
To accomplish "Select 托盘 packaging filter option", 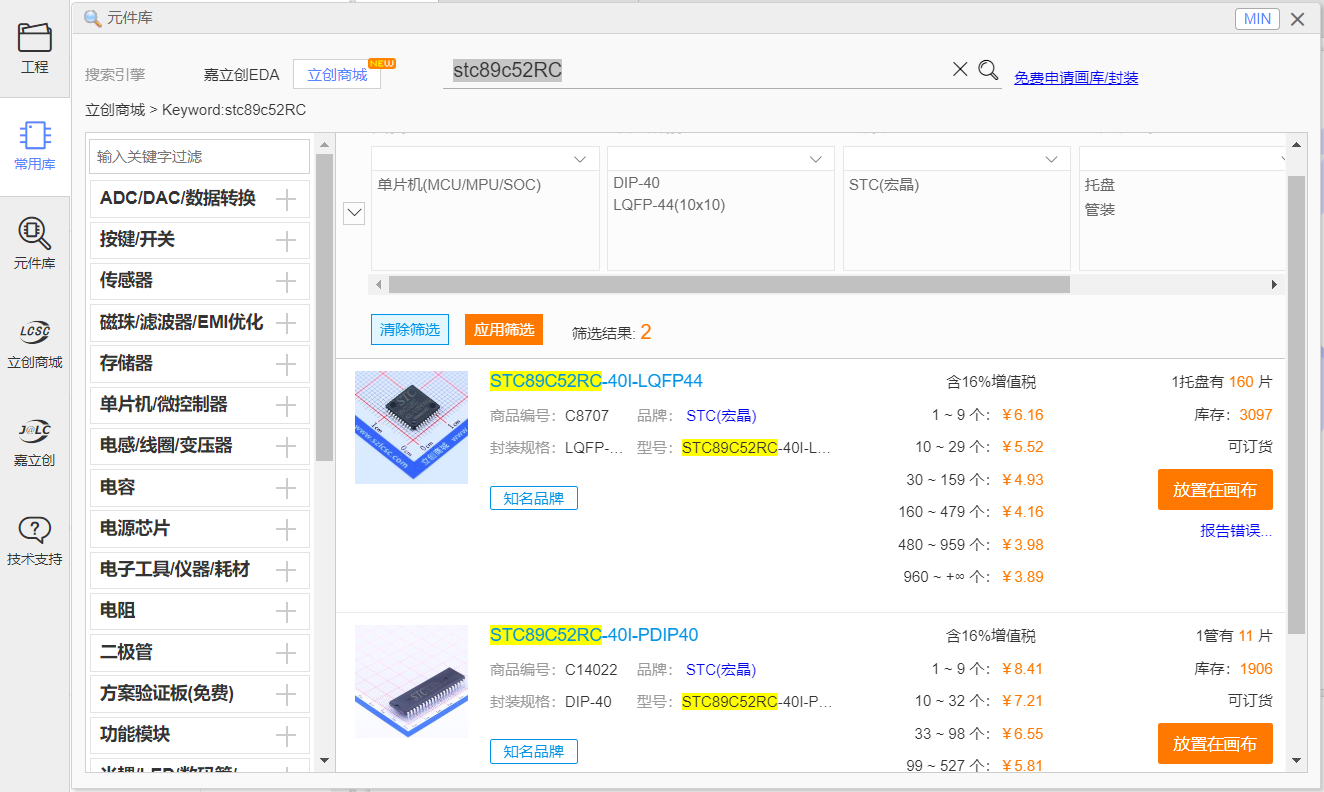I will pos(1100,185).
